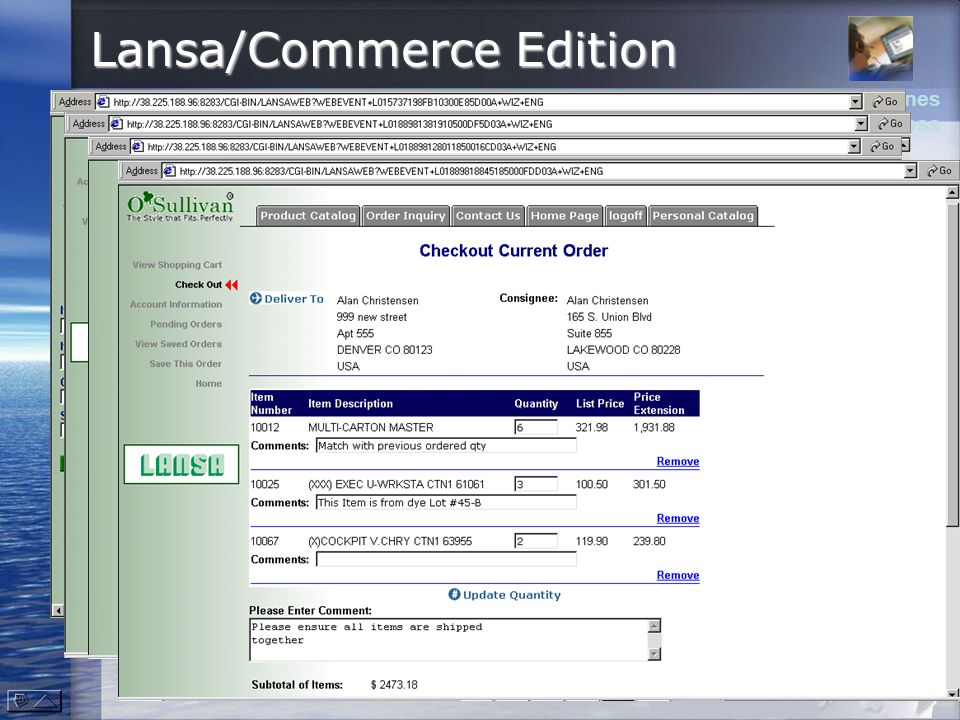The height and width of the screenshot is (720, 960).
Task: Click the page icon in the rearmost address bar
Action: tap(103, 102)
